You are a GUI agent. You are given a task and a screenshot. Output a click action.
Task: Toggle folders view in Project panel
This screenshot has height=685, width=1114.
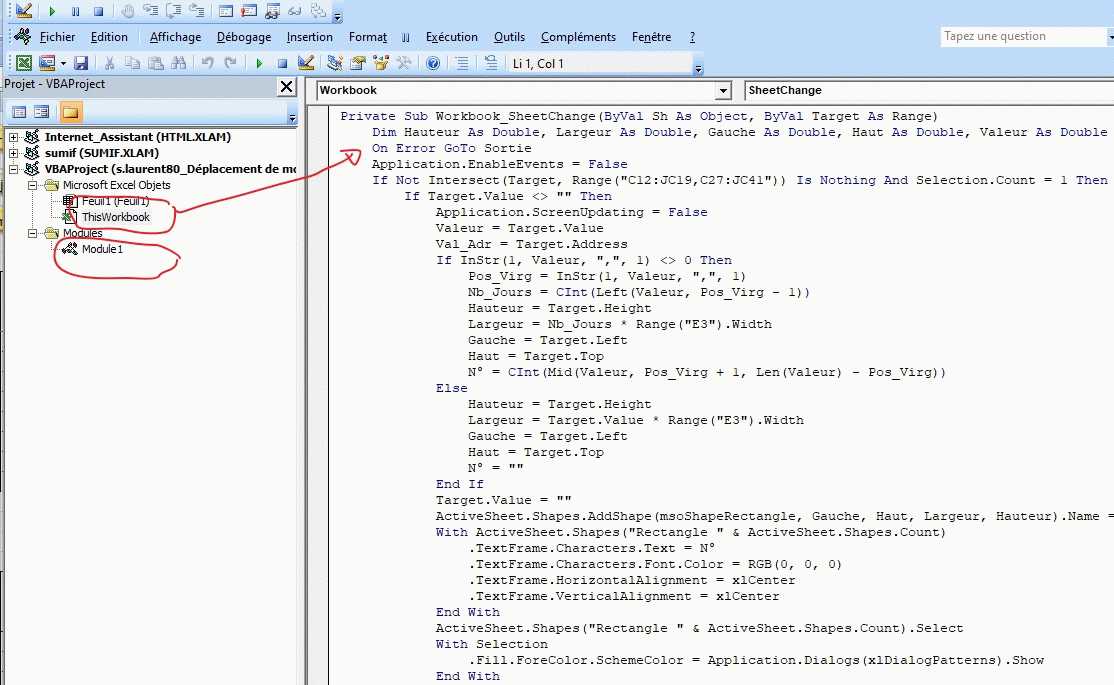point(70,112)
